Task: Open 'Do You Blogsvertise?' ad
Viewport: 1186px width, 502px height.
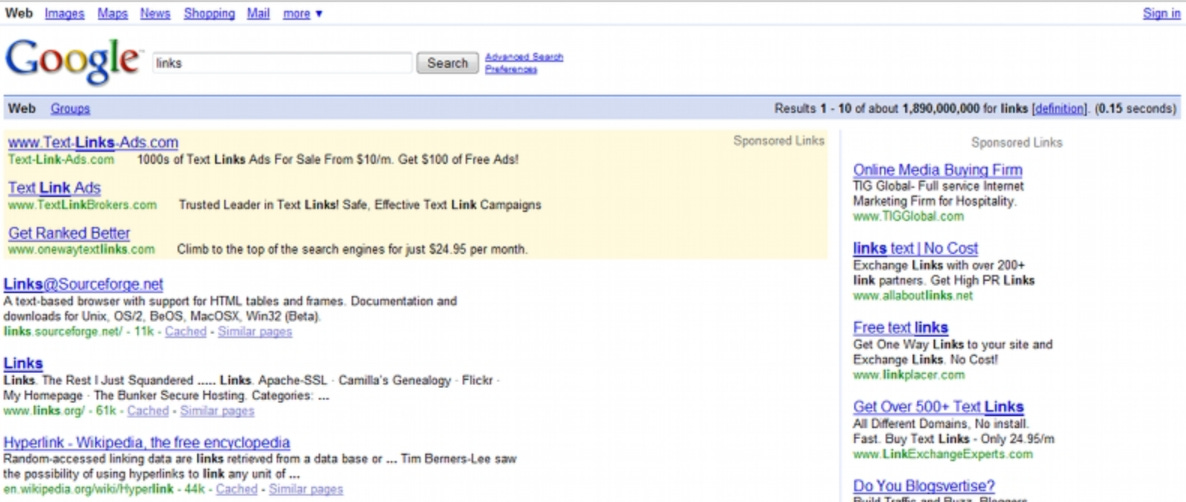Action: coord(924,485)
